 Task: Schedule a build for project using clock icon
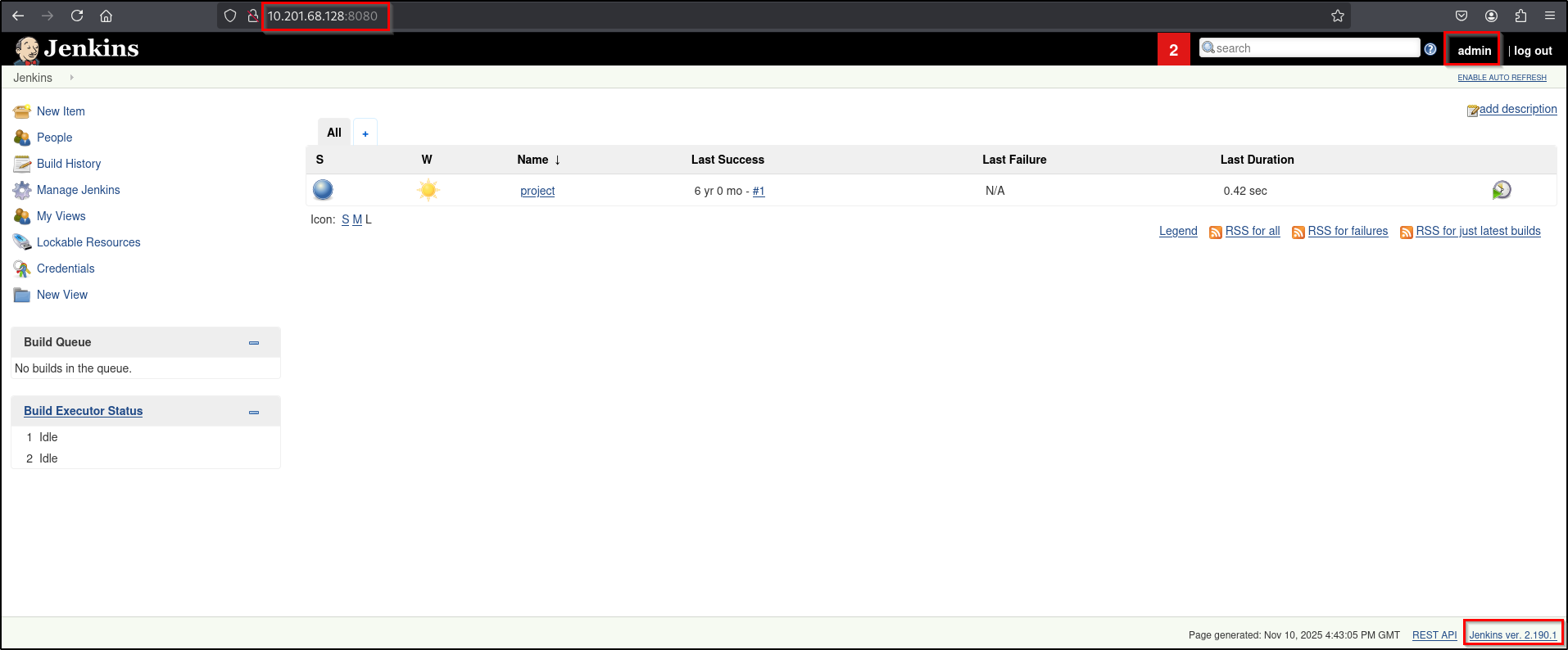click(1502, 190)
